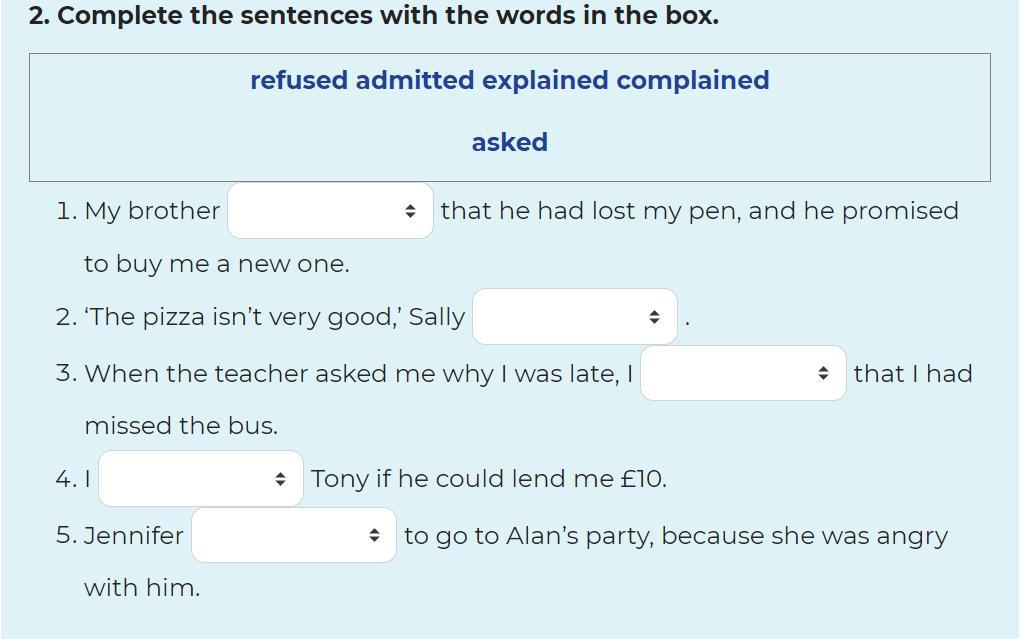Expand the dropdown after "Jennifer"
Screen dimensions: 1021x639
coord(294,535)
